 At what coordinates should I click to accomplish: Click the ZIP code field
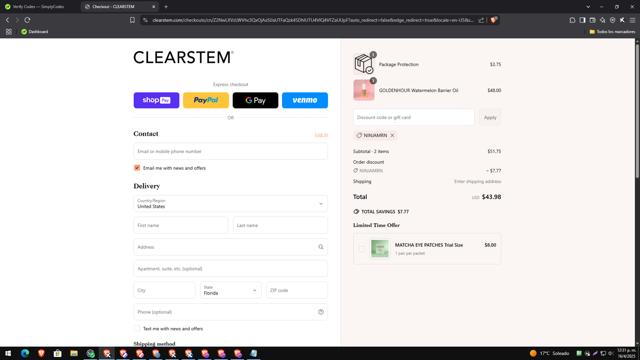[x=297, y=290]
